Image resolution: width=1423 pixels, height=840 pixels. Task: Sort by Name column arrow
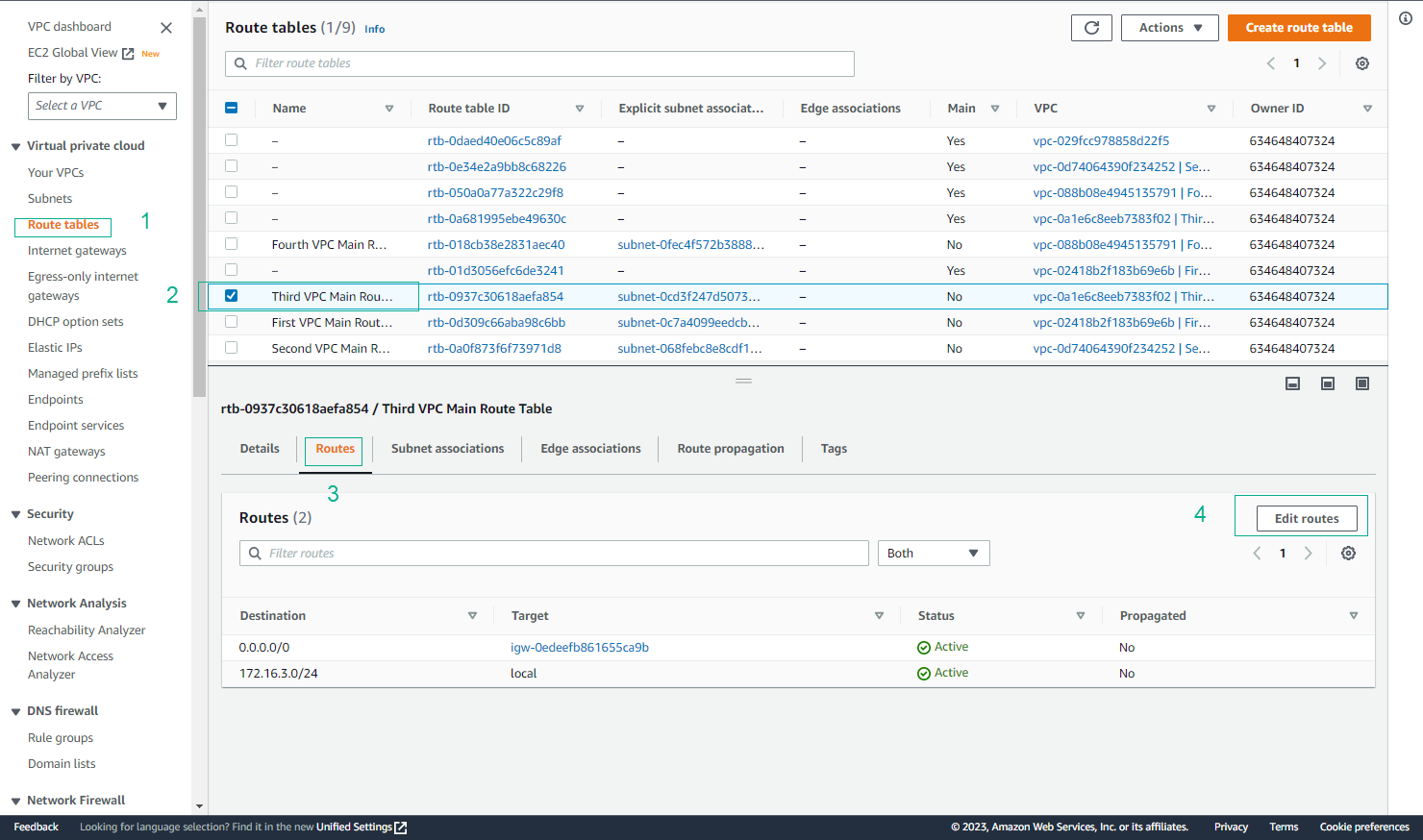[x=389, y=109]
